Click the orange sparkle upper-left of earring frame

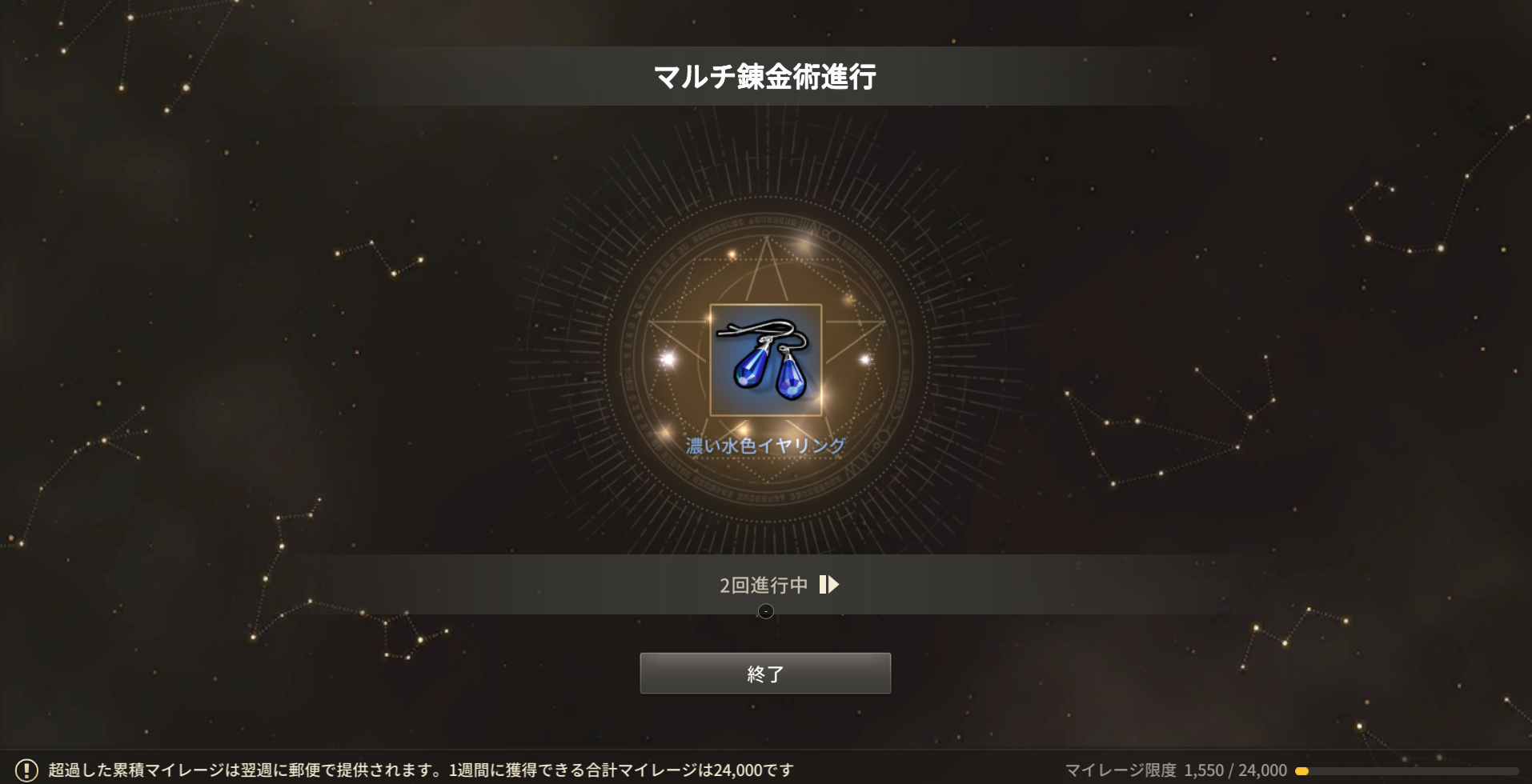[731, 255]
